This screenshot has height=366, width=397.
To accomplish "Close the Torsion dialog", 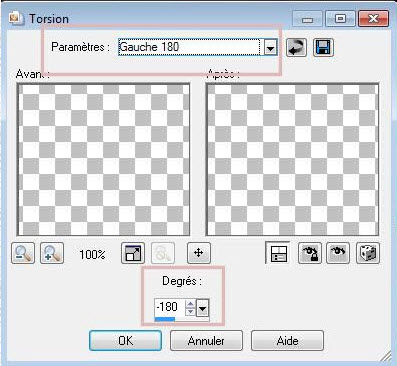I will [x=373, y=19].
